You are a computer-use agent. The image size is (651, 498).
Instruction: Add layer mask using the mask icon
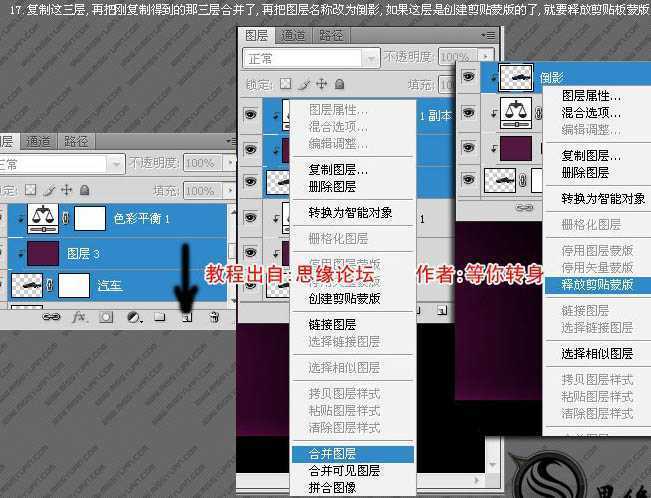tap(105, 318)
